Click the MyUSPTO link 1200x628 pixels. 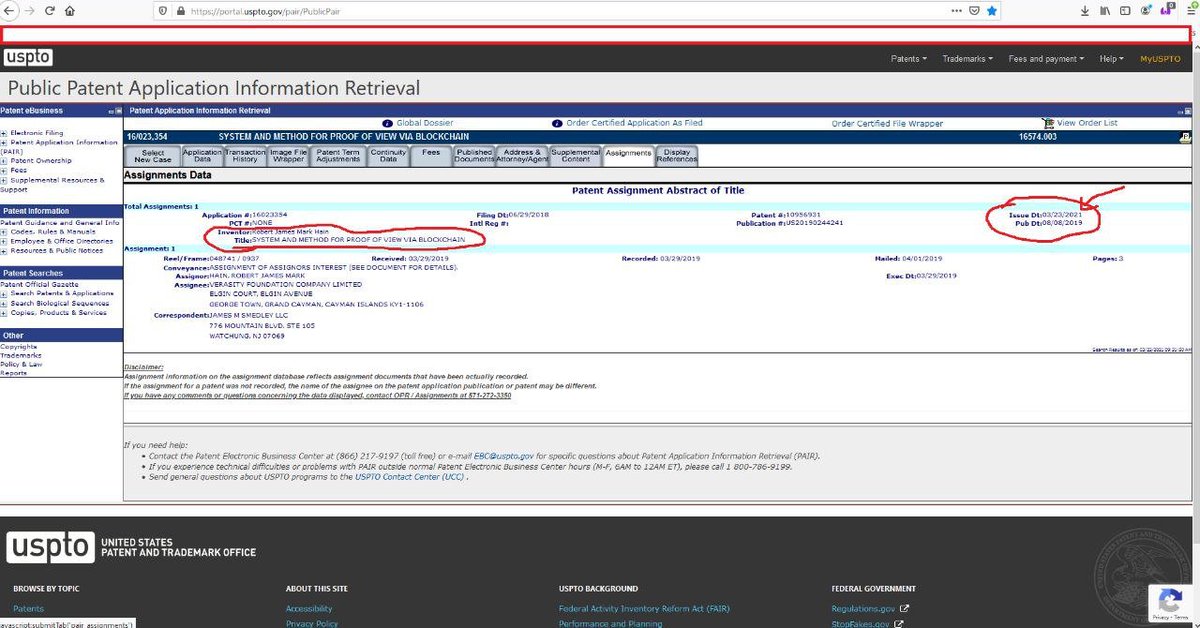click(1160, 59)
